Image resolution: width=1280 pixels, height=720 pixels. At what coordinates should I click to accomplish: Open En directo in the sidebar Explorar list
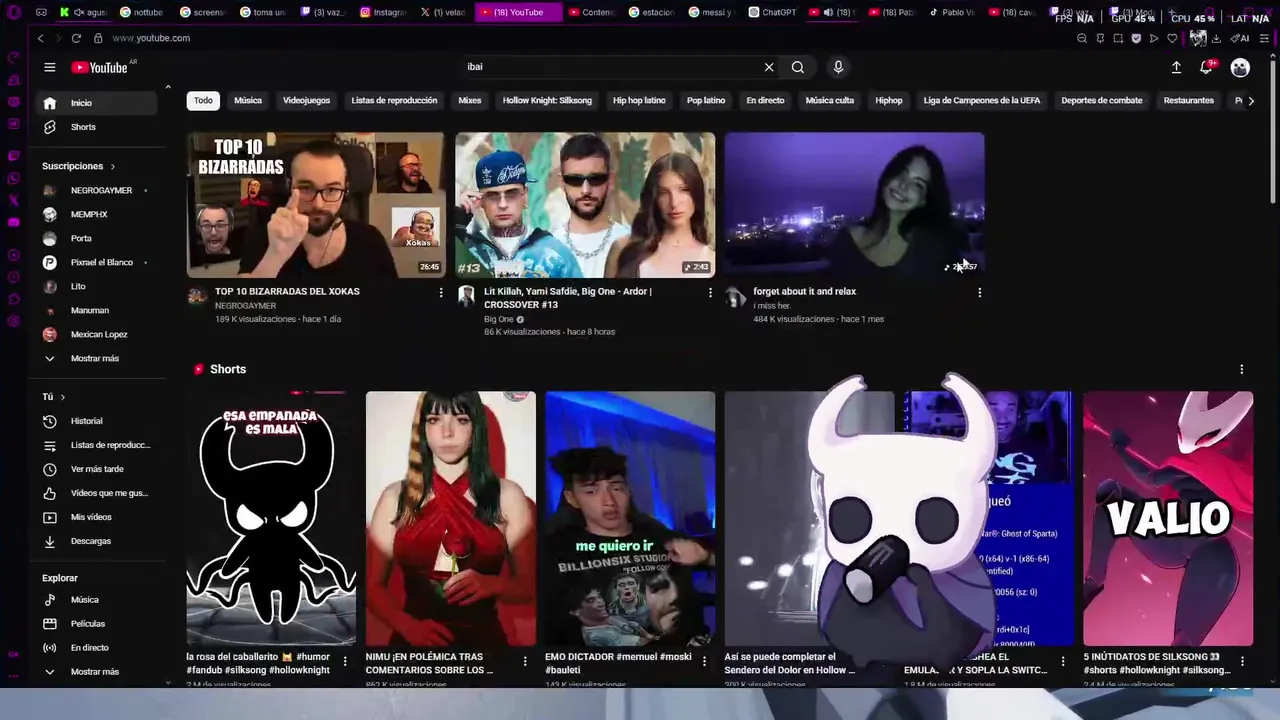98,648
